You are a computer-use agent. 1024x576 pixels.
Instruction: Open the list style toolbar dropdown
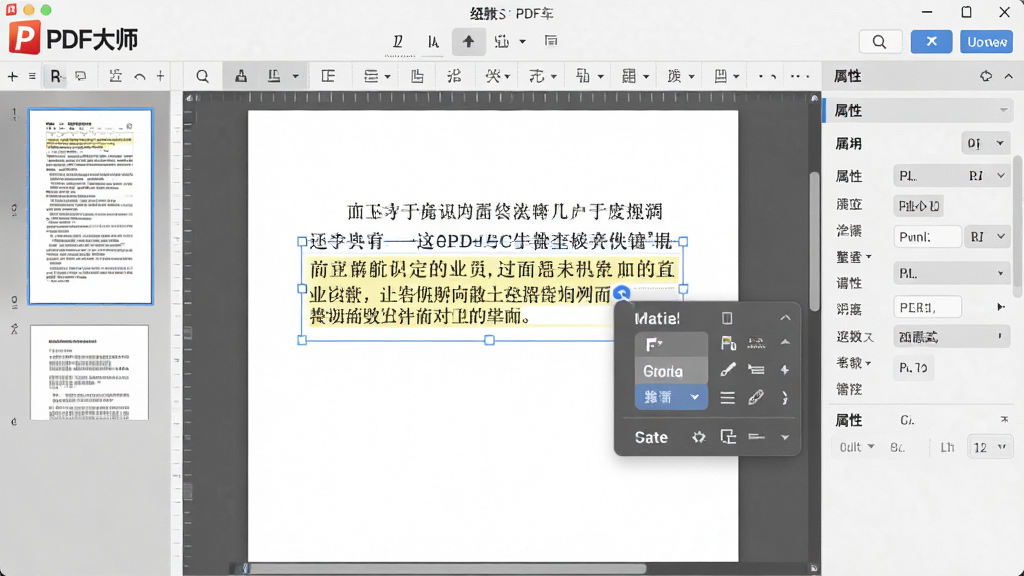click(377, 76)
